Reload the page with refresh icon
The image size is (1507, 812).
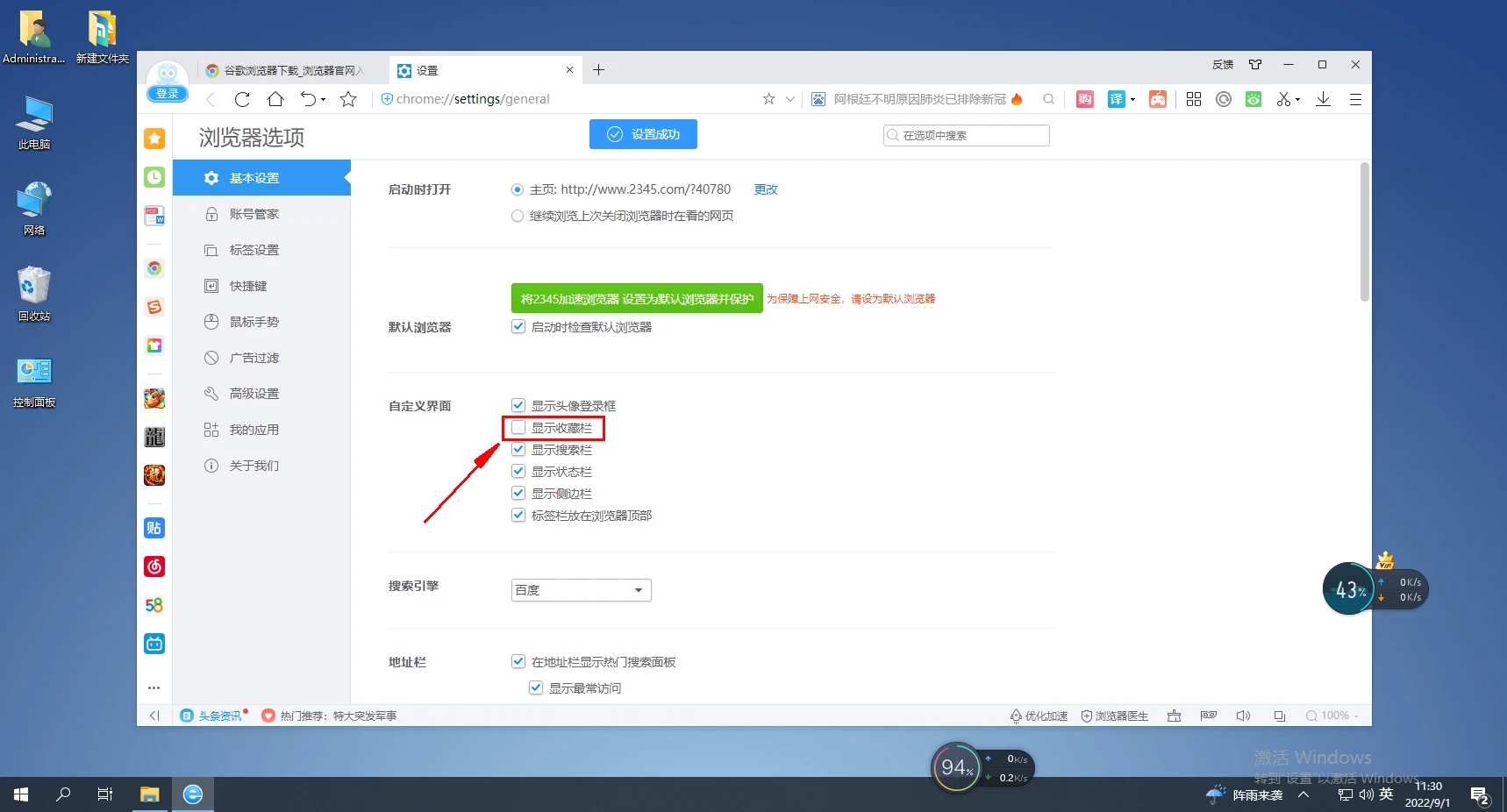[242, 99]
